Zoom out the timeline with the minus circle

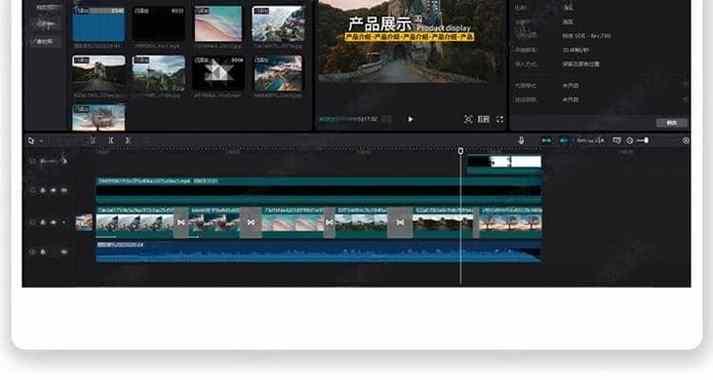click(x=630, y=140)
